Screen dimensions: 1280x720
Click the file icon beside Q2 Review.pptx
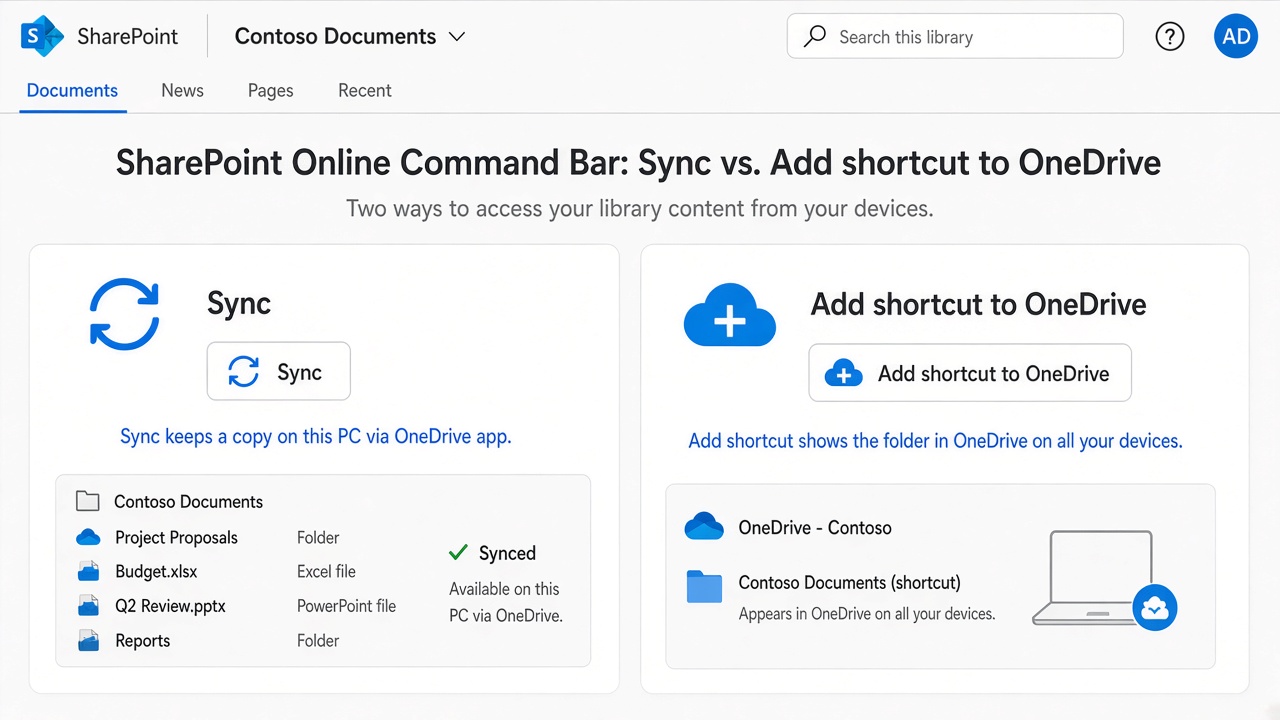click(88, 606)
